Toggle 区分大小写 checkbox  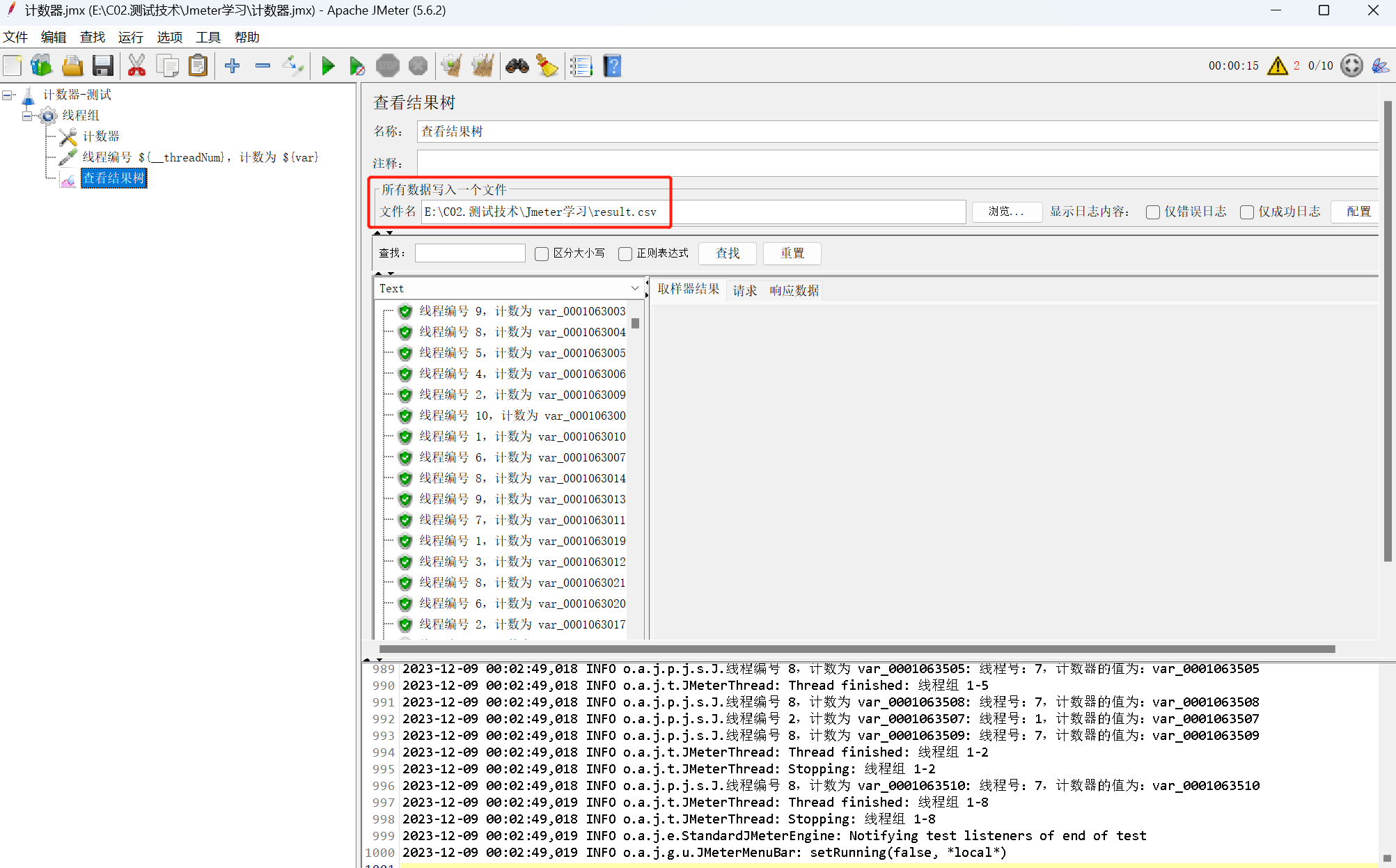tap(542, 254)
